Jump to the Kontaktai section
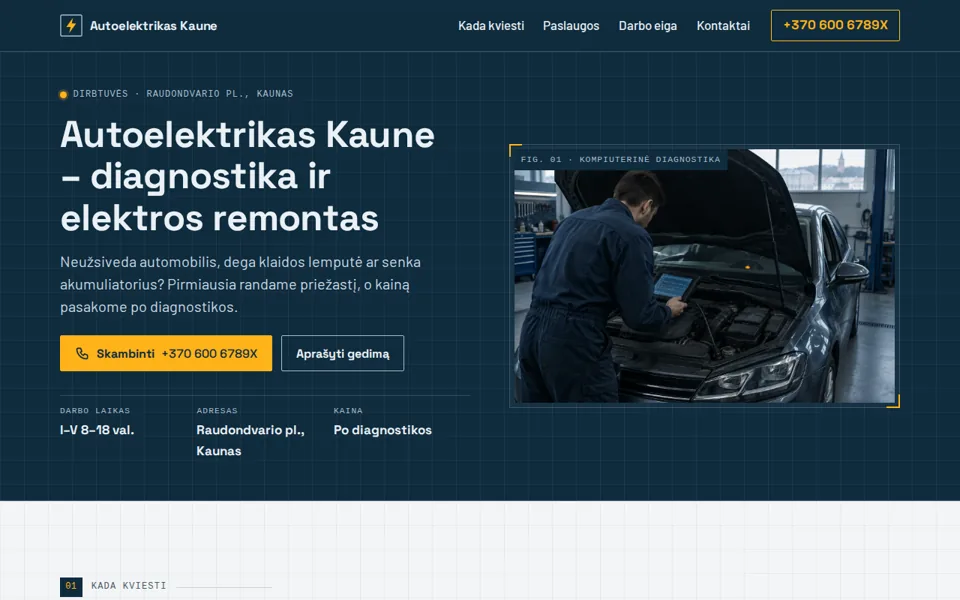The height and width of the screenshot is (600, 960). [x=723, y=26]
